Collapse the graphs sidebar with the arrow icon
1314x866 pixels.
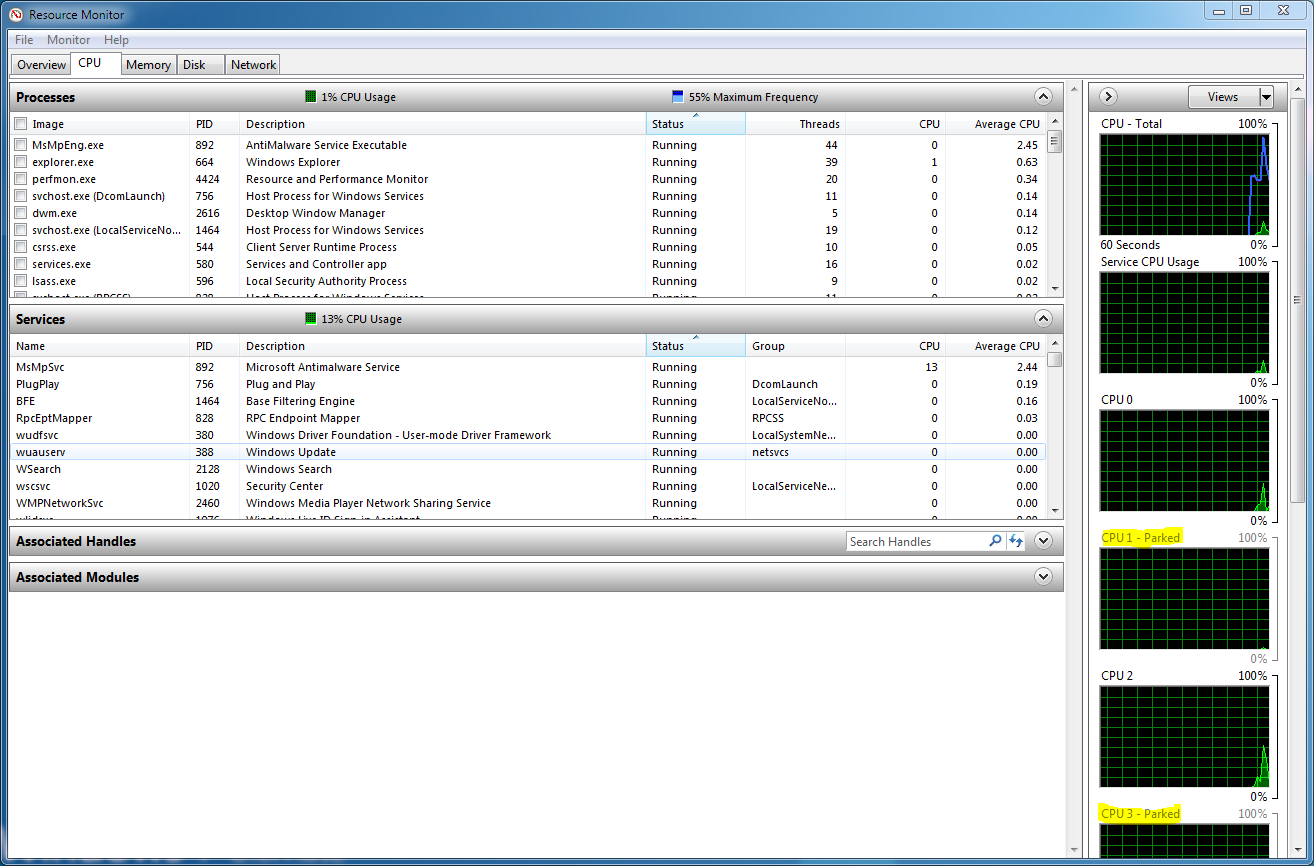tap(1107, 96)
